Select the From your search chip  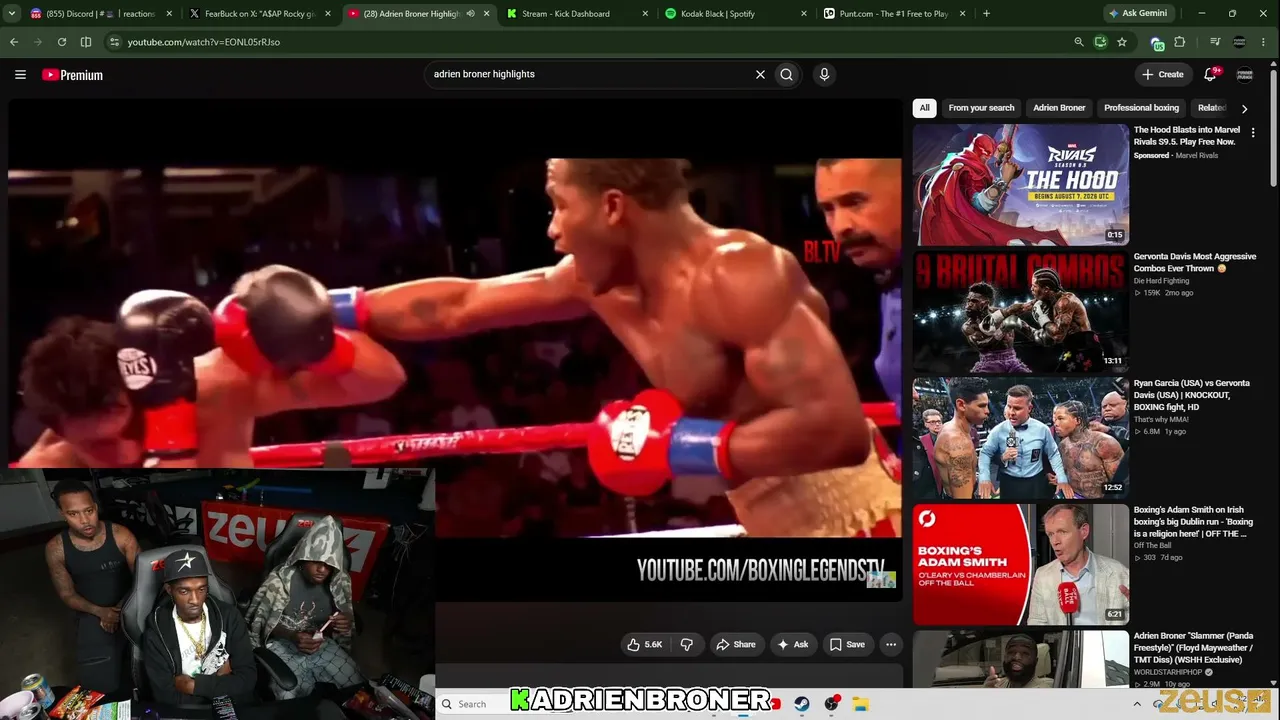pyautogui.click(x=981, y=108)
